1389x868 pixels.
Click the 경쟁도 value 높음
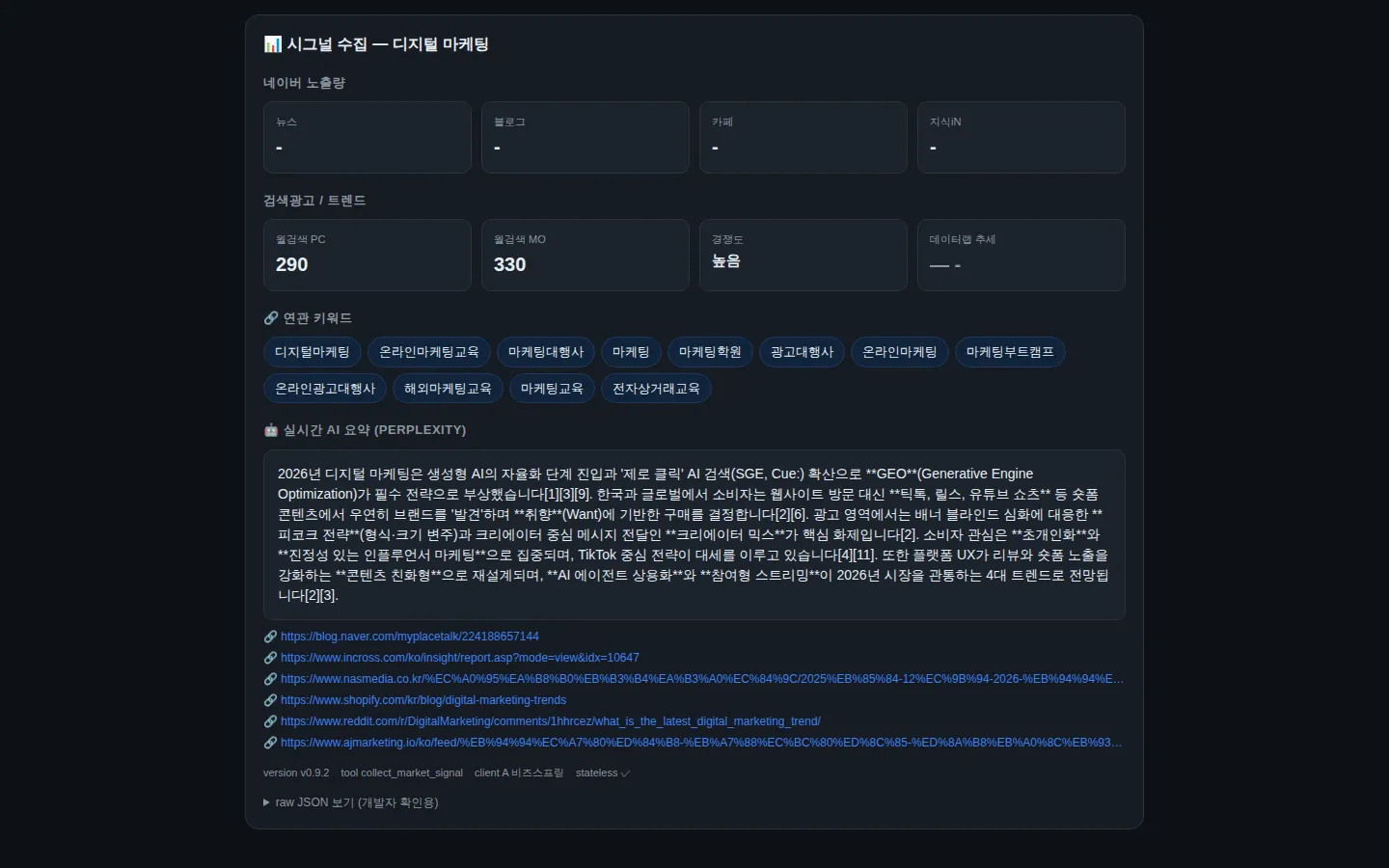click(x=726, y=261)
